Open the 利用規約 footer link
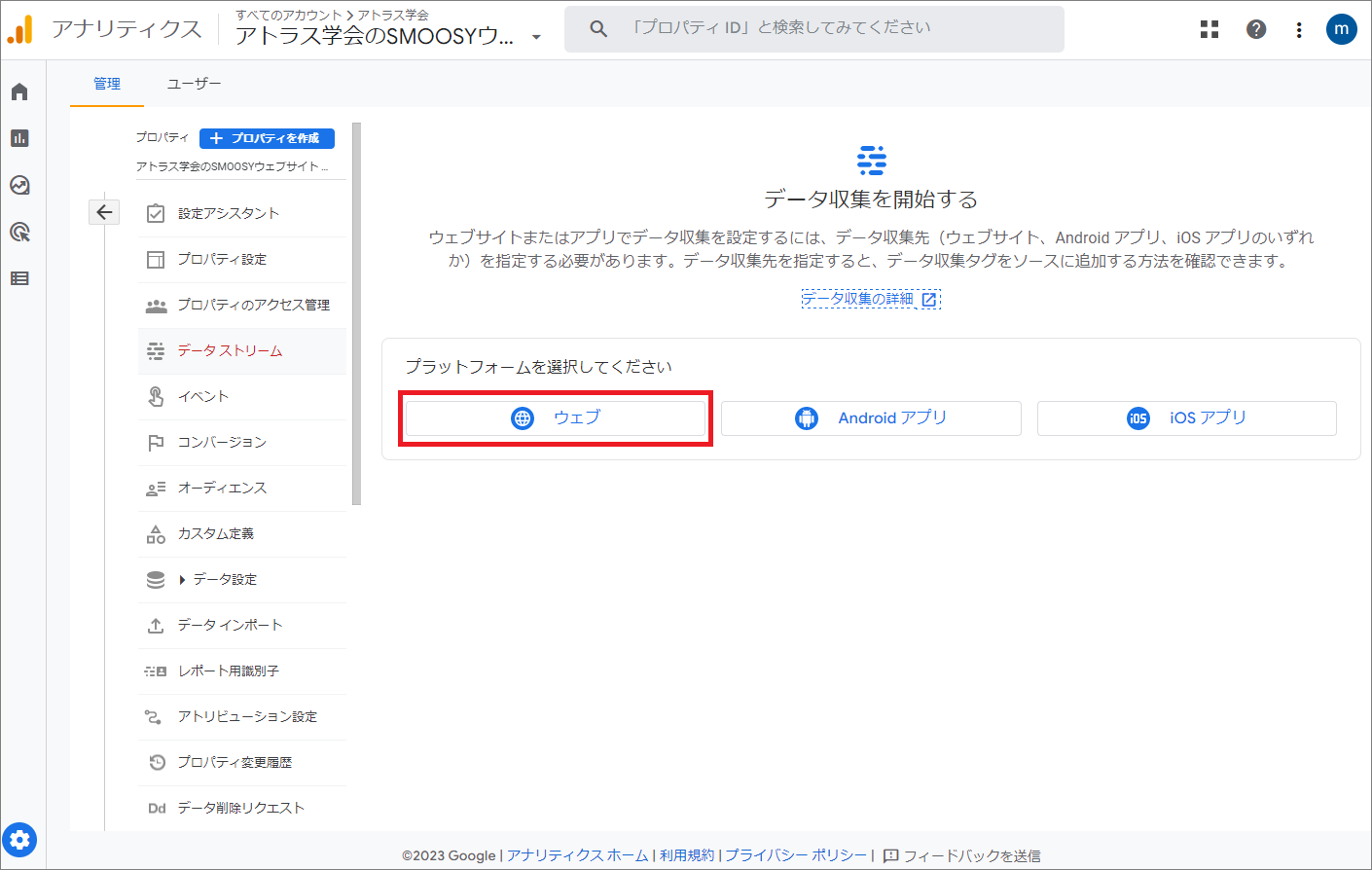This screenshot has width=1372, height=870. tap(687, 855)
